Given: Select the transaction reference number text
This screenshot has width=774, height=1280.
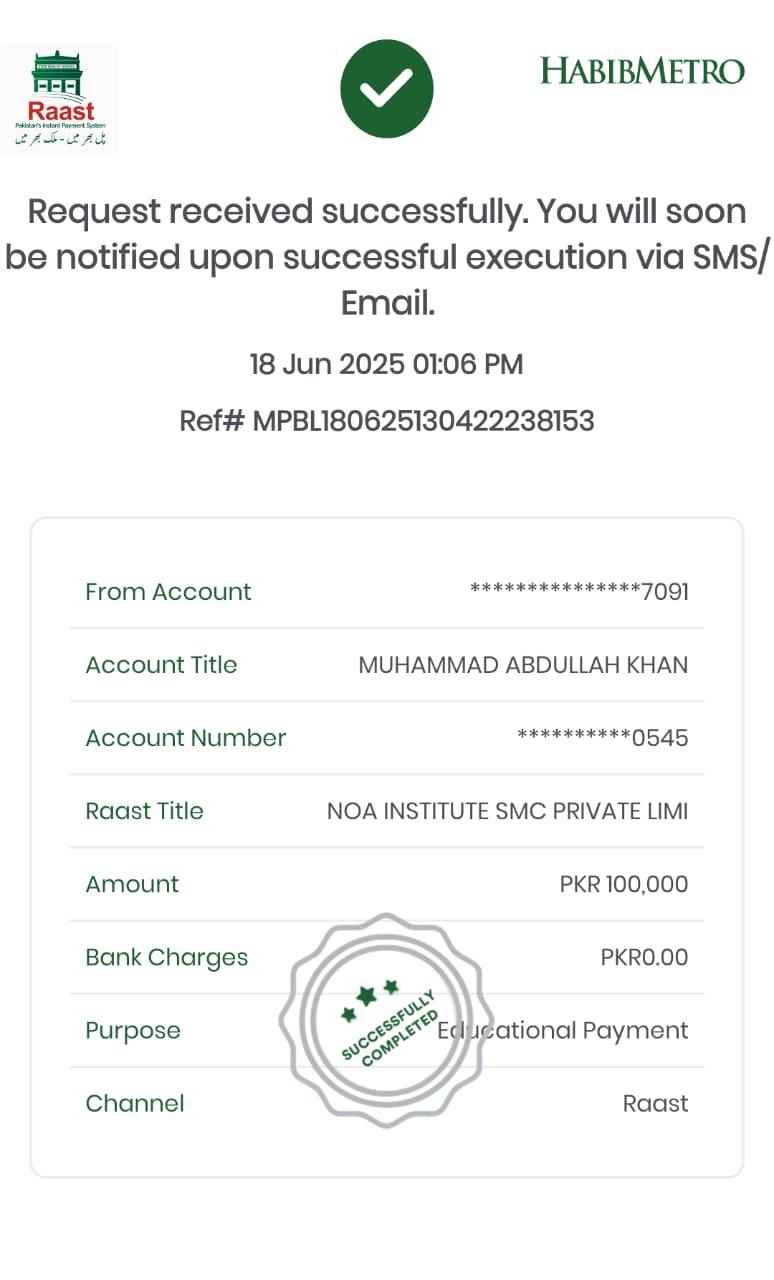Looking at the screenshot, I should 387,421.
